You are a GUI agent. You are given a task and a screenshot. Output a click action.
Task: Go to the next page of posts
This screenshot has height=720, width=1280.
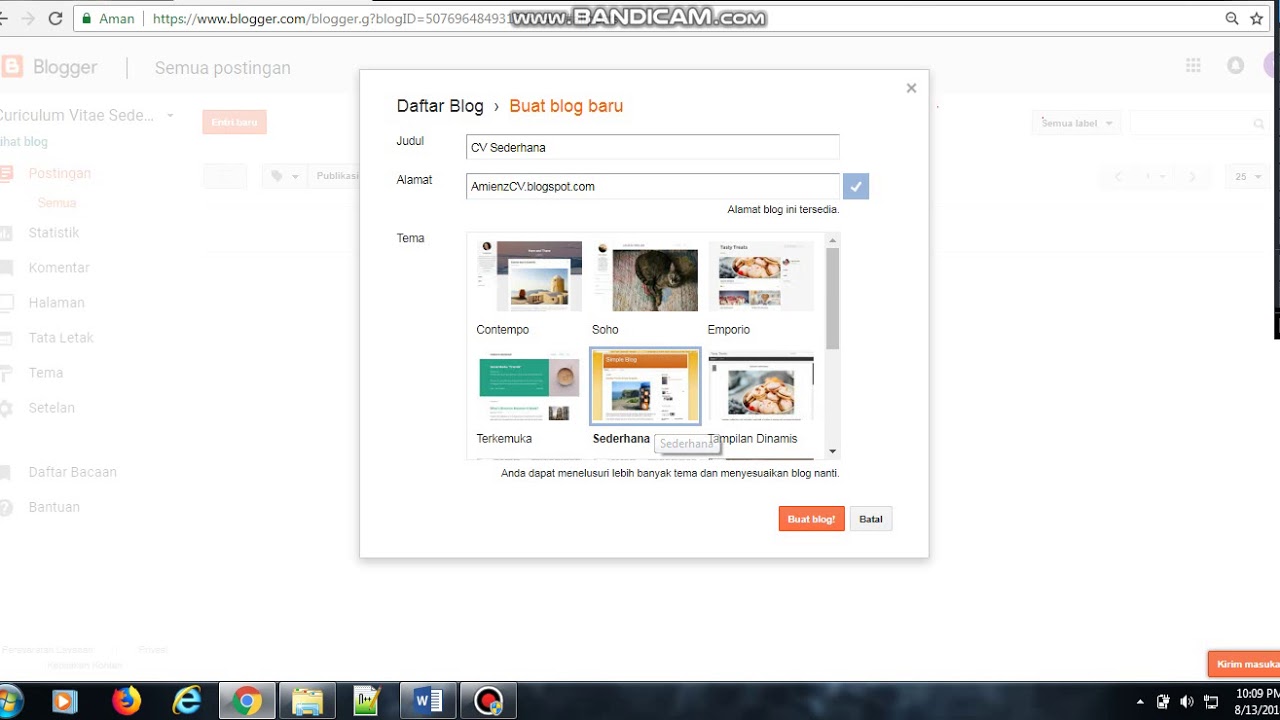(x=1192, y=176)
